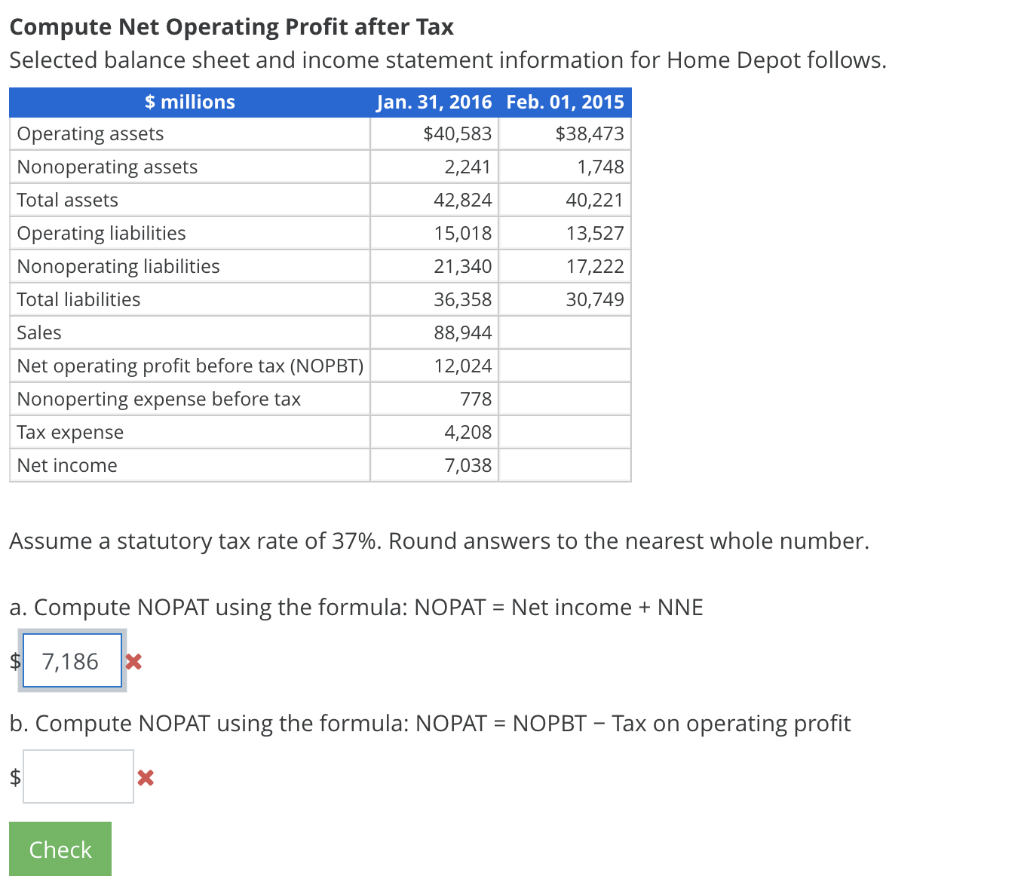The width and height of the screenshot is (1024, 882).
Task: Click the dollar sign before the part b answer
Action: [x=14, y=776]
